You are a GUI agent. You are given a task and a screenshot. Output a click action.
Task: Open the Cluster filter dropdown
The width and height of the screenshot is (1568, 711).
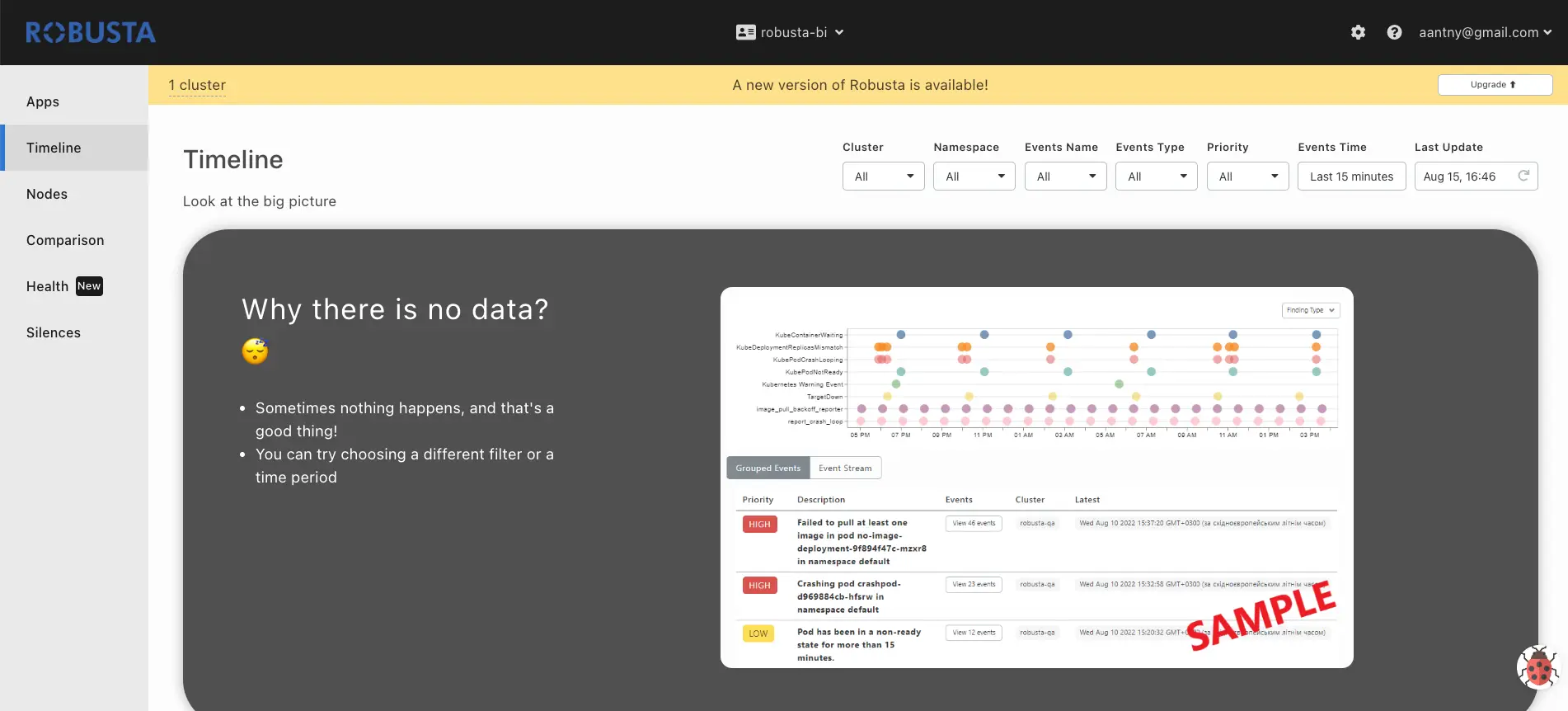pyautogui.click(x=883, y=177)
